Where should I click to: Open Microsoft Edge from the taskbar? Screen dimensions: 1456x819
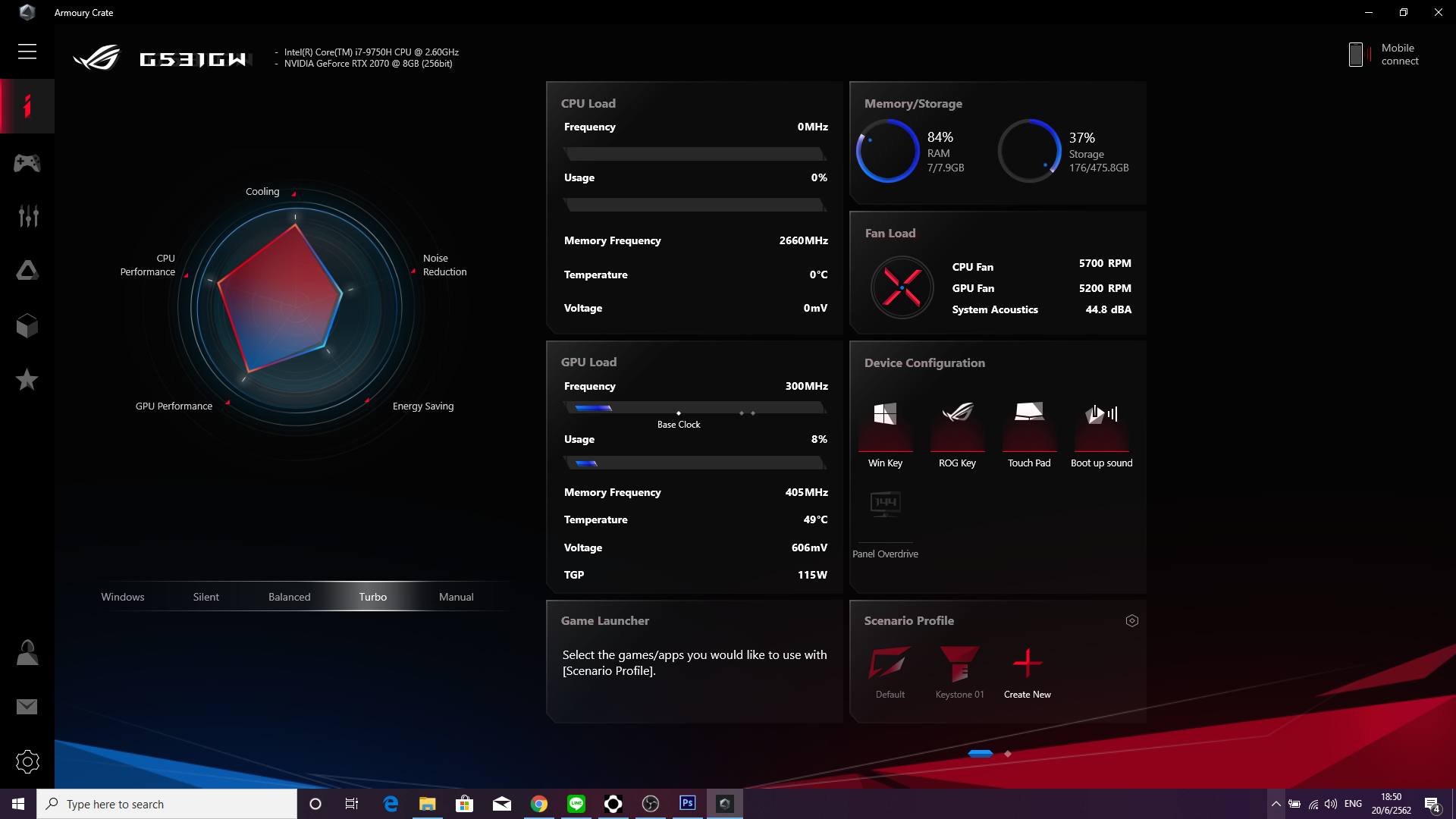click(391, 804)
